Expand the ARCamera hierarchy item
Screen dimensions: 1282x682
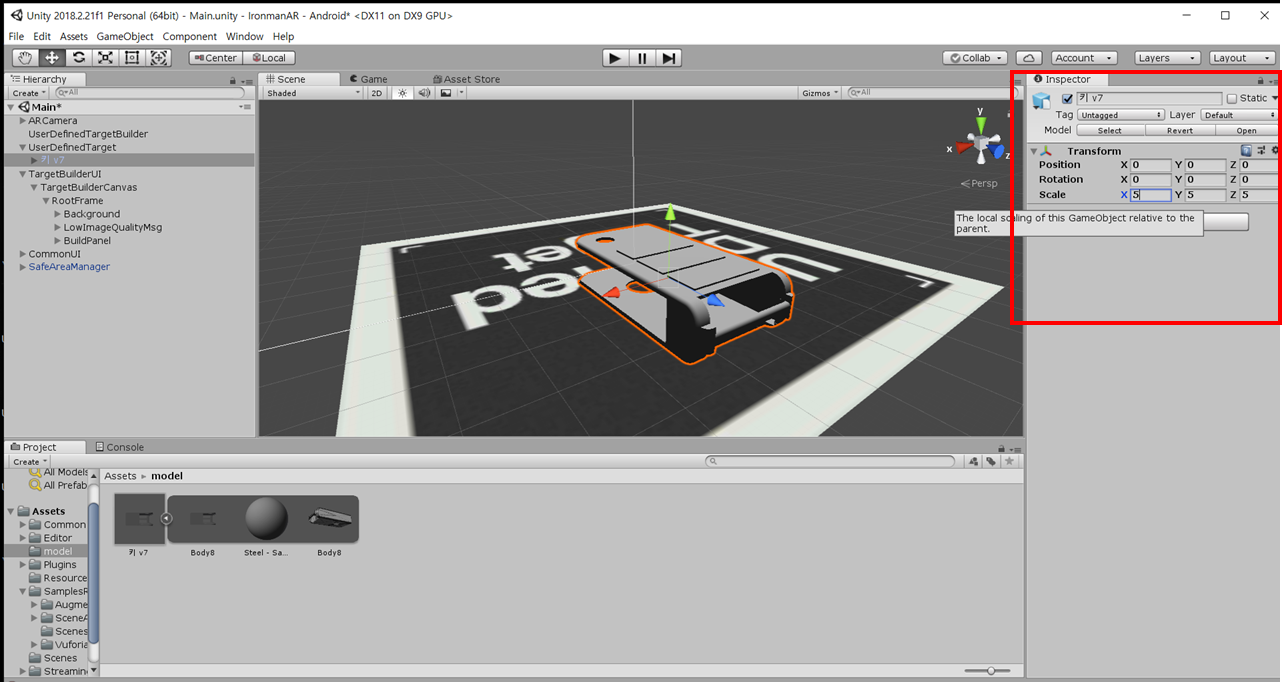(22, 121)
